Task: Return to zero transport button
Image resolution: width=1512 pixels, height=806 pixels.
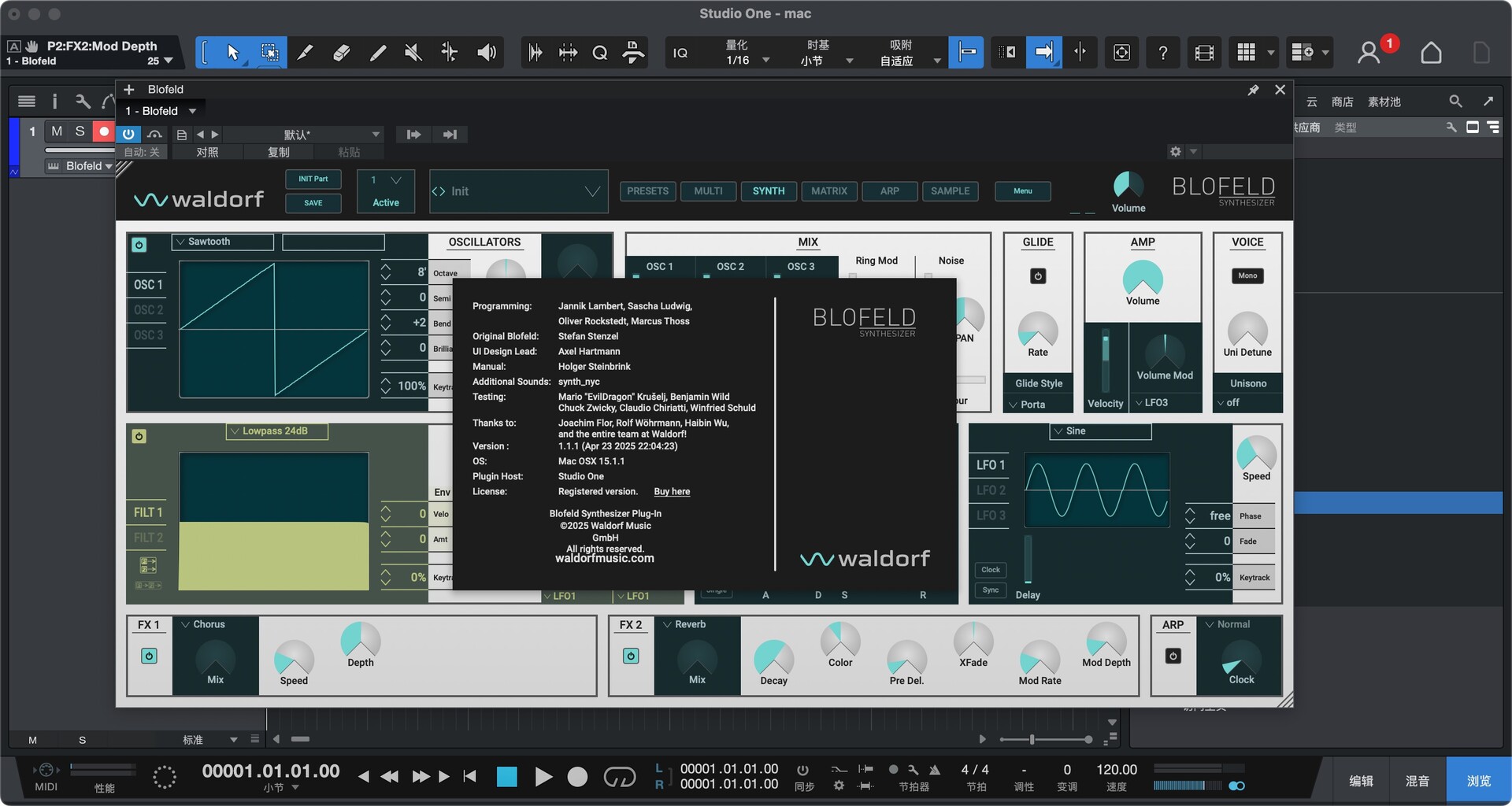Action: pyautogui.click(x=470, y=777)
